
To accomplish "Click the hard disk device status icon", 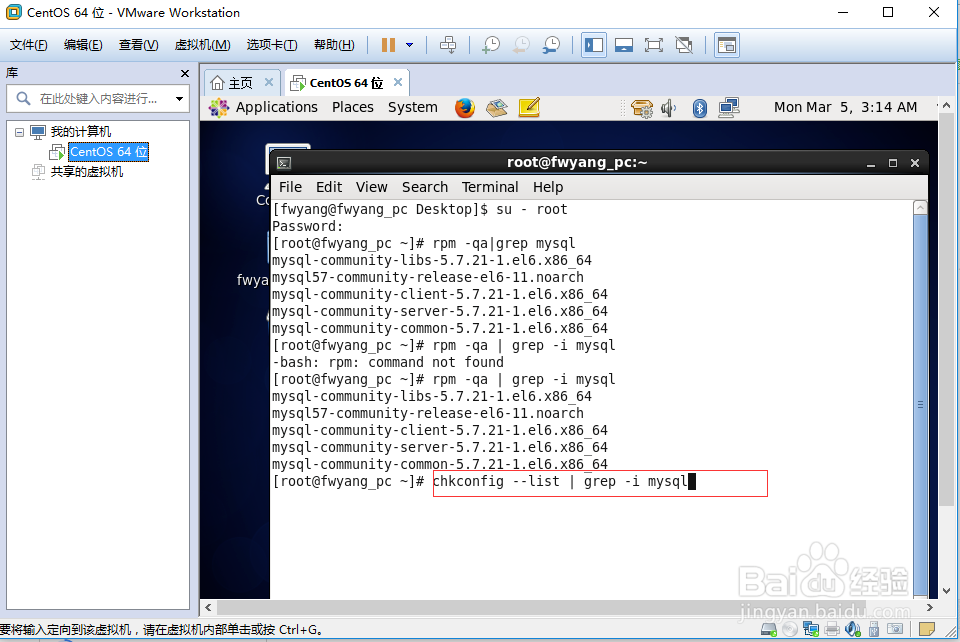I will [x=769, y=629].
